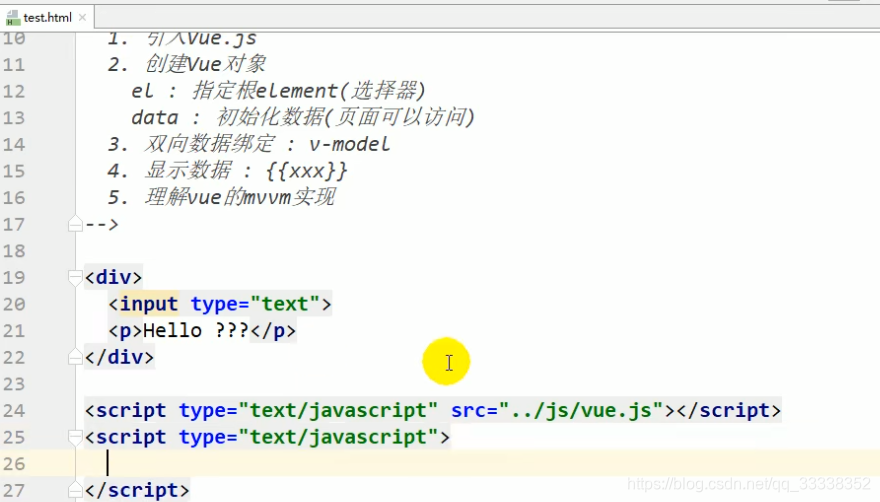
Task: Click the type="text" attribute on line 20
Action: [x=255, y=304]
